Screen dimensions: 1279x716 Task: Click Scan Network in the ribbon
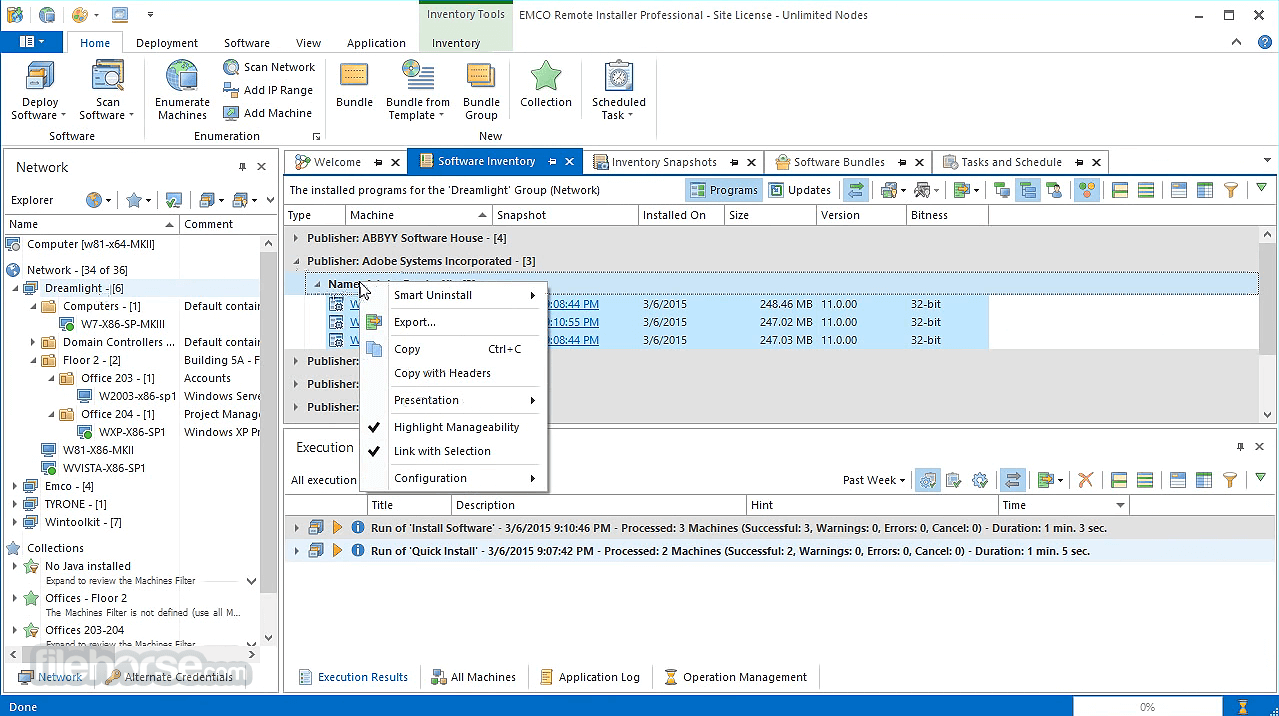click(x=269, y=67)
